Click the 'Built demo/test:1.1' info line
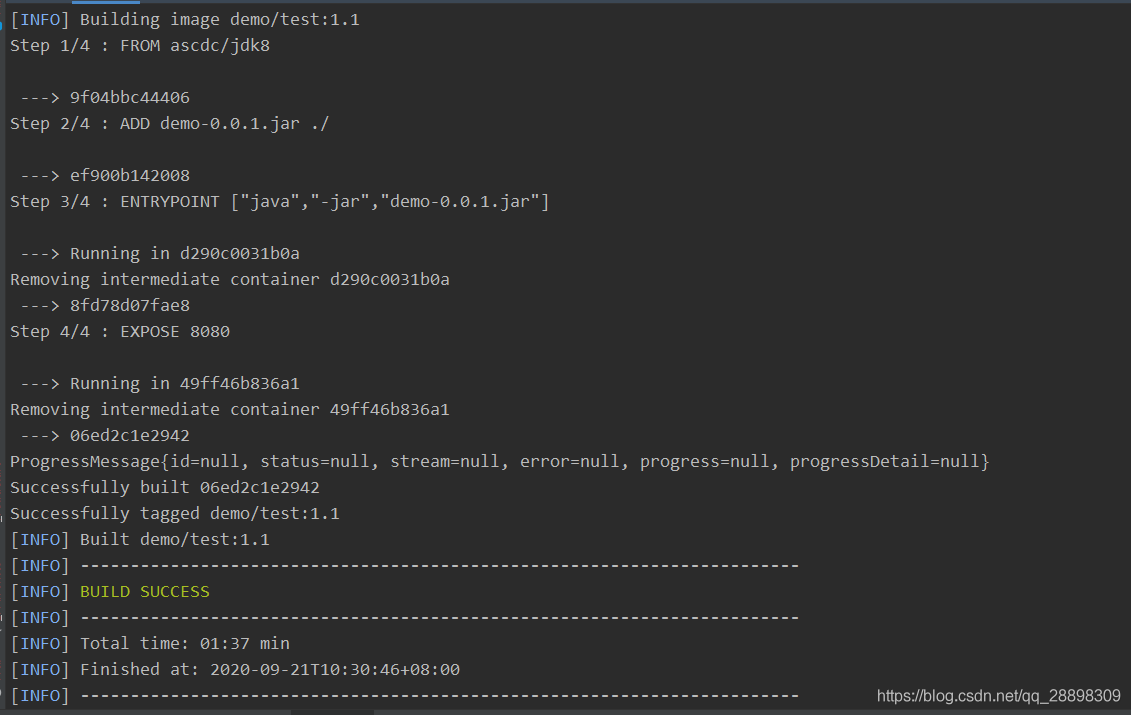This screenshot has height=715, width=1131. tap(140, 540)
